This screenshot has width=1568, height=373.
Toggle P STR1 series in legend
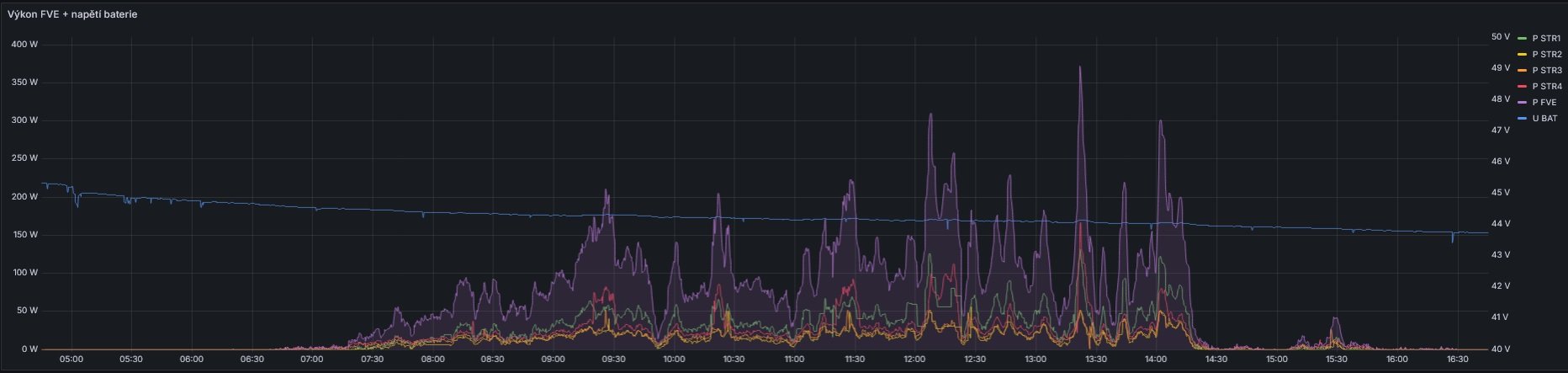pyautogui.click(x=1546, y=39)
